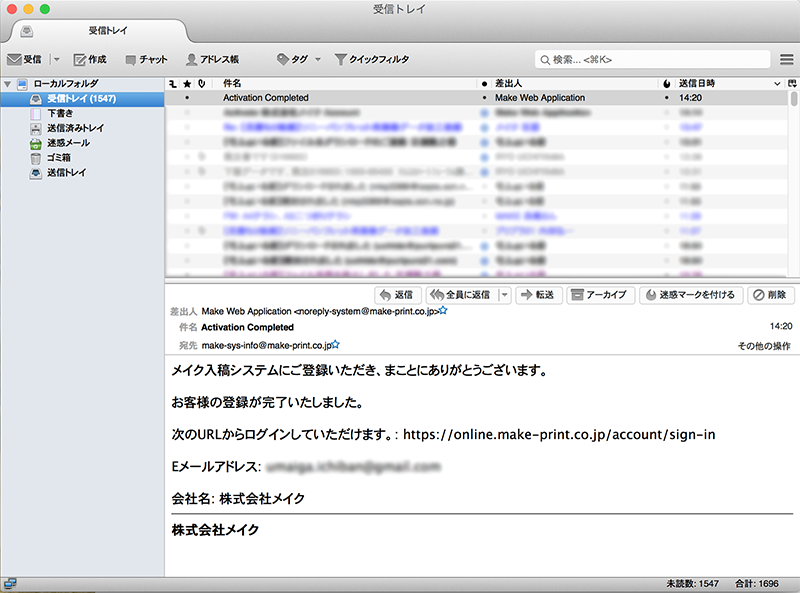Click the inbox tab icon
The image size is (800, 593).
(27, 32)
